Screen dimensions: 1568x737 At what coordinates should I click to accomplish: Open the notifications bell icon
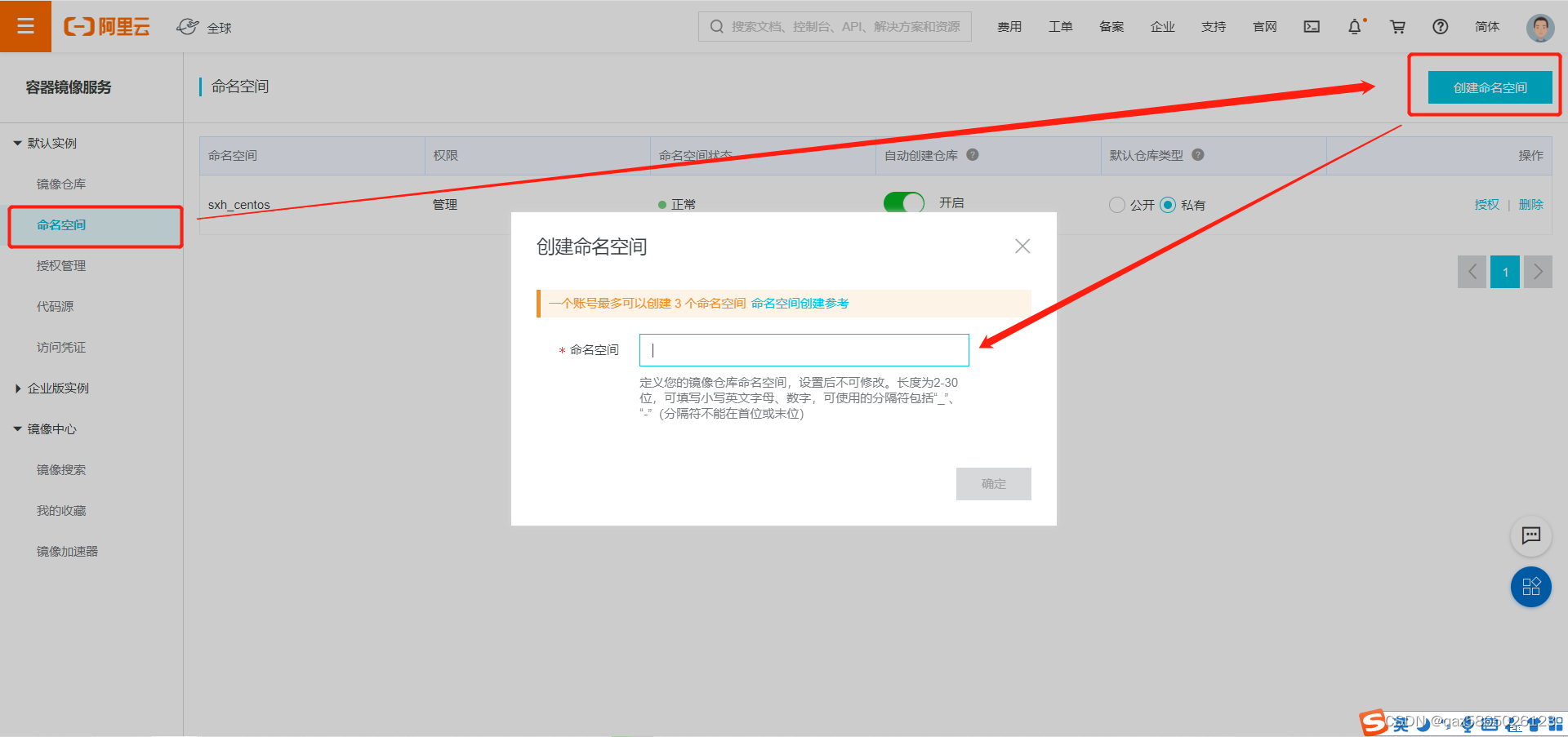pyautogui.click(x=1356, y=26)
